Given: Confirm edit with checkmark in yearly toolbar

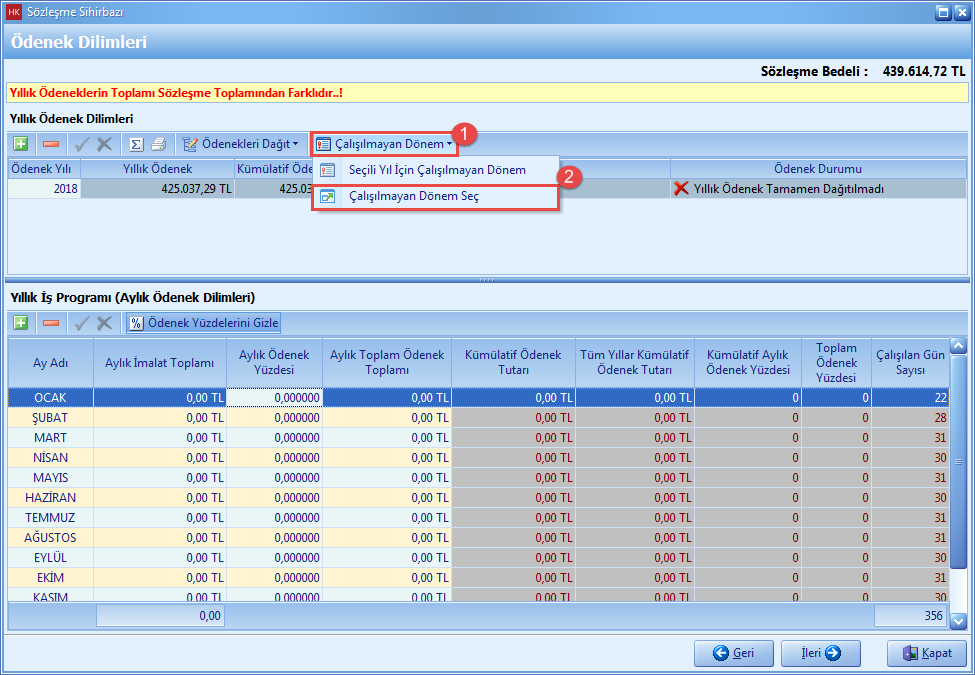Looking at the screenshot, I should coord(82,144).
